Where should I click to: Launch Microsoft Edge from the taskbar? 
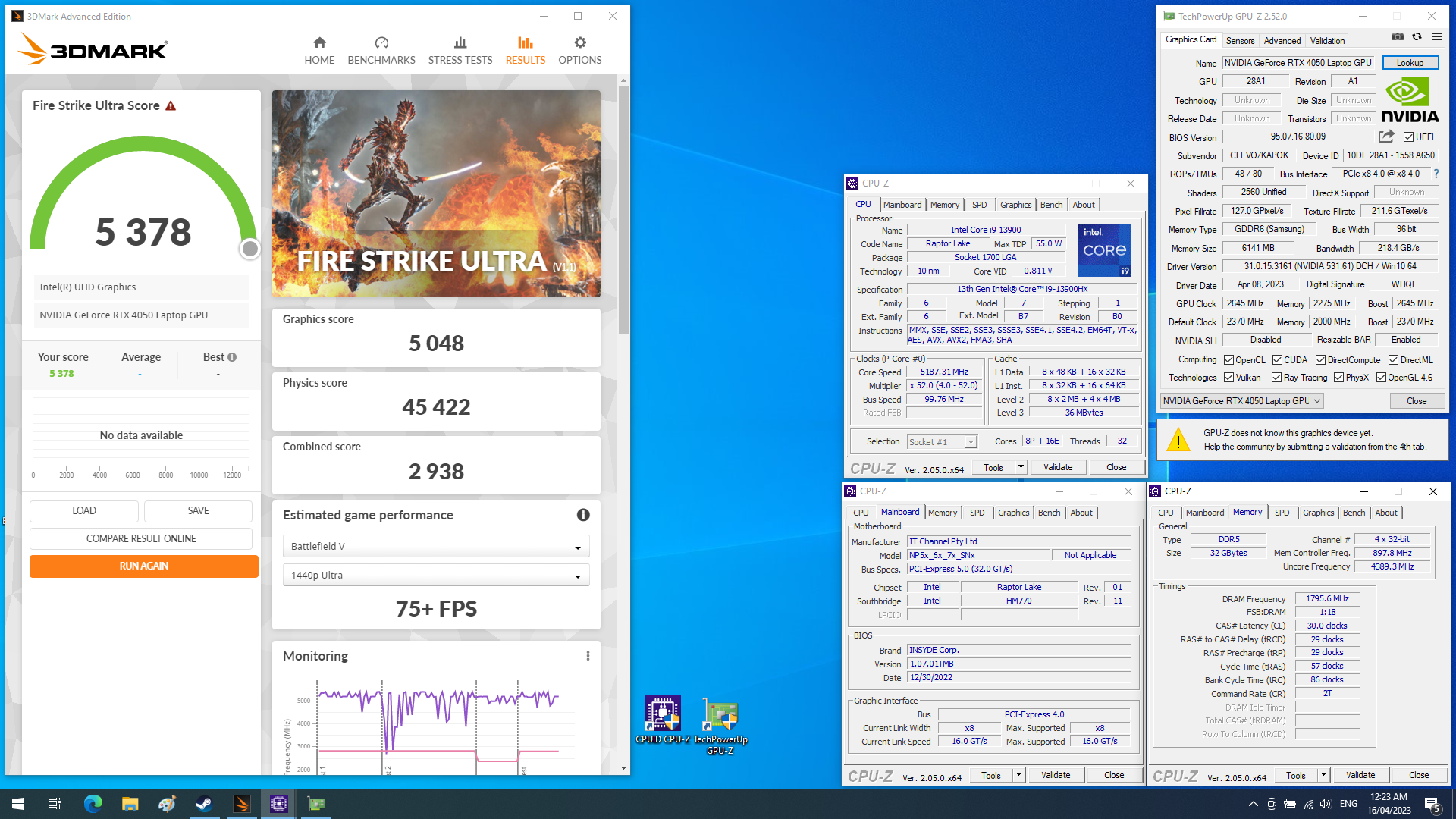(x=93, y=804)
